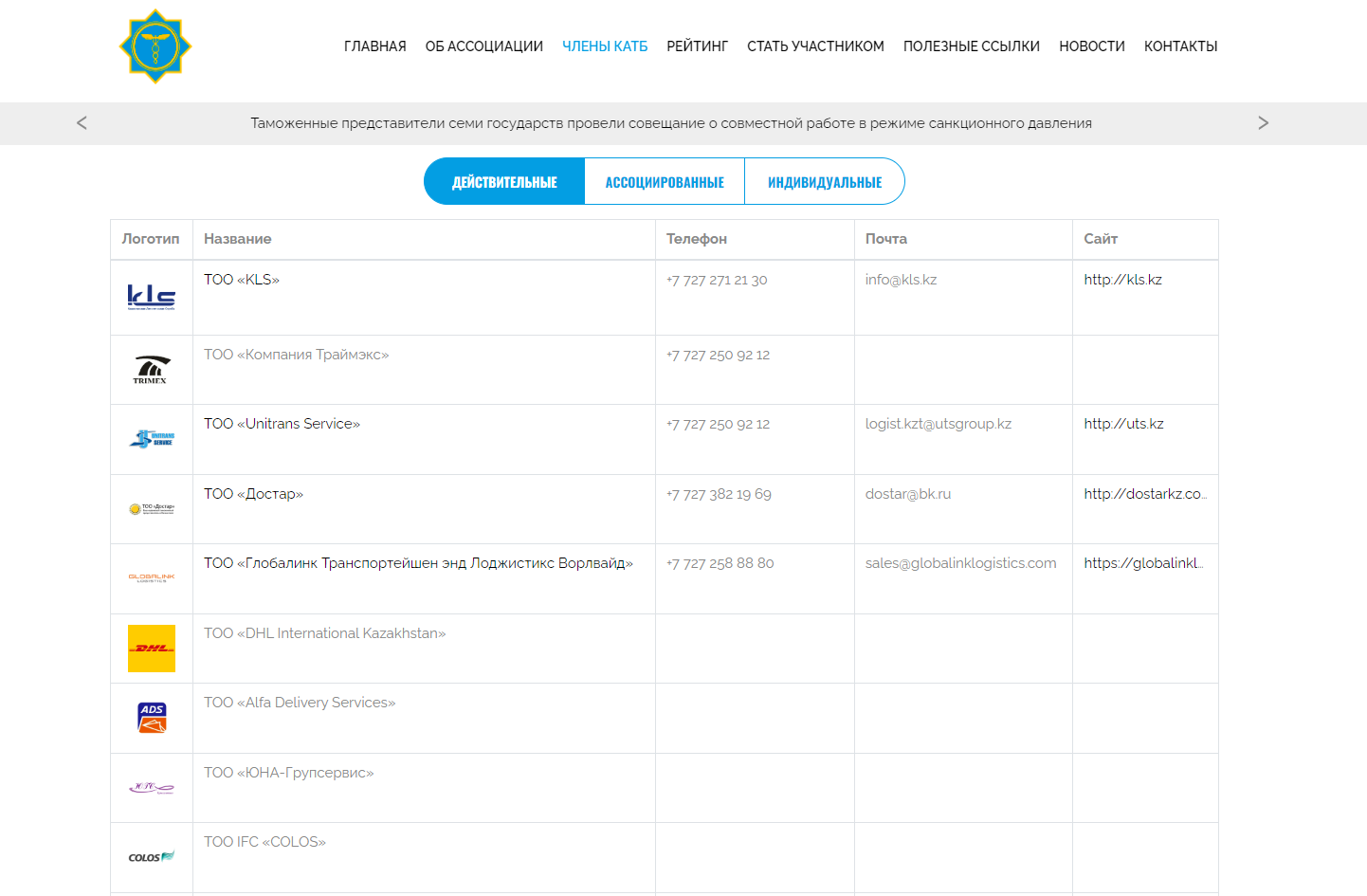Click phone +7 727 382 19 69

tap(719, 494)
